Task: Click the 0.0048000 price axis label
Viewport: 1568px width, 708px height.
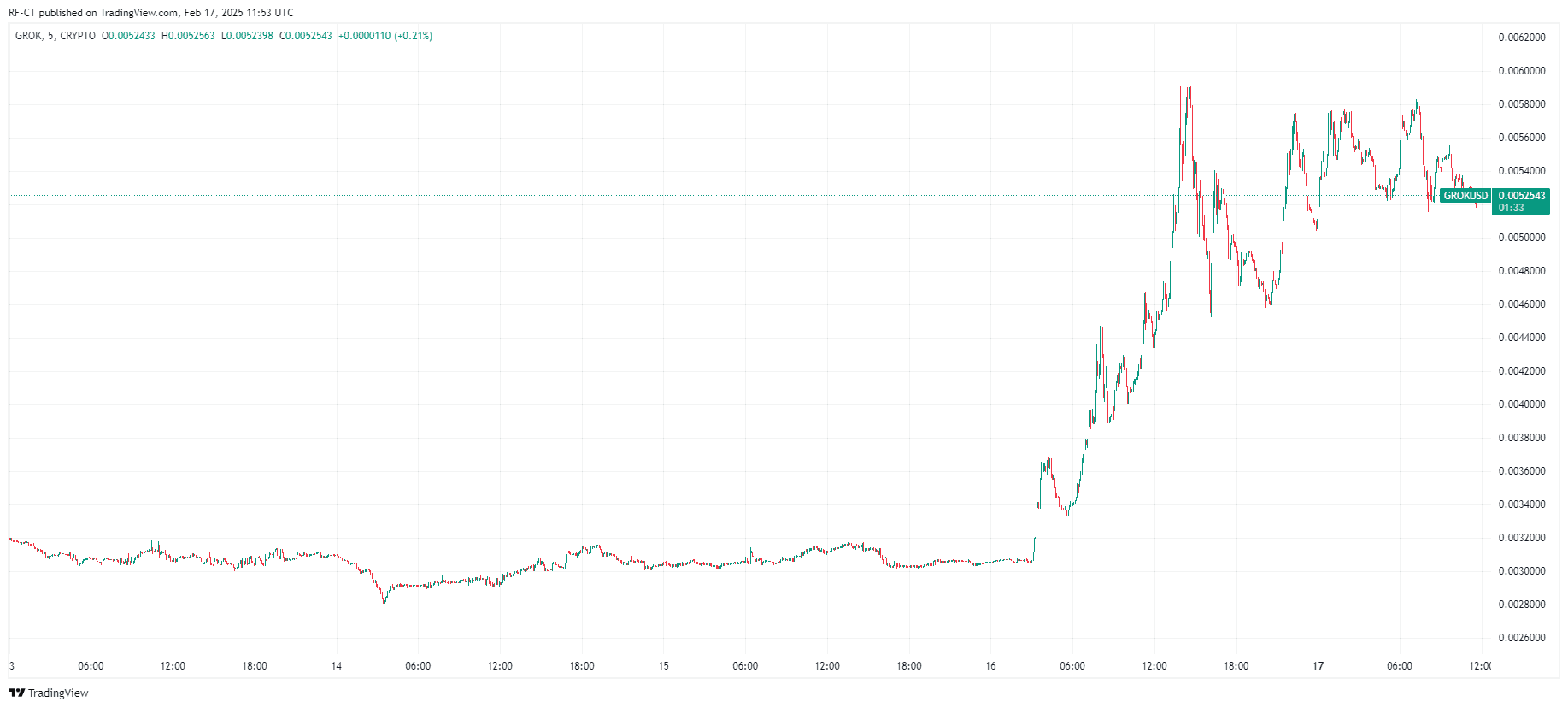Action: coord(1522,271)
